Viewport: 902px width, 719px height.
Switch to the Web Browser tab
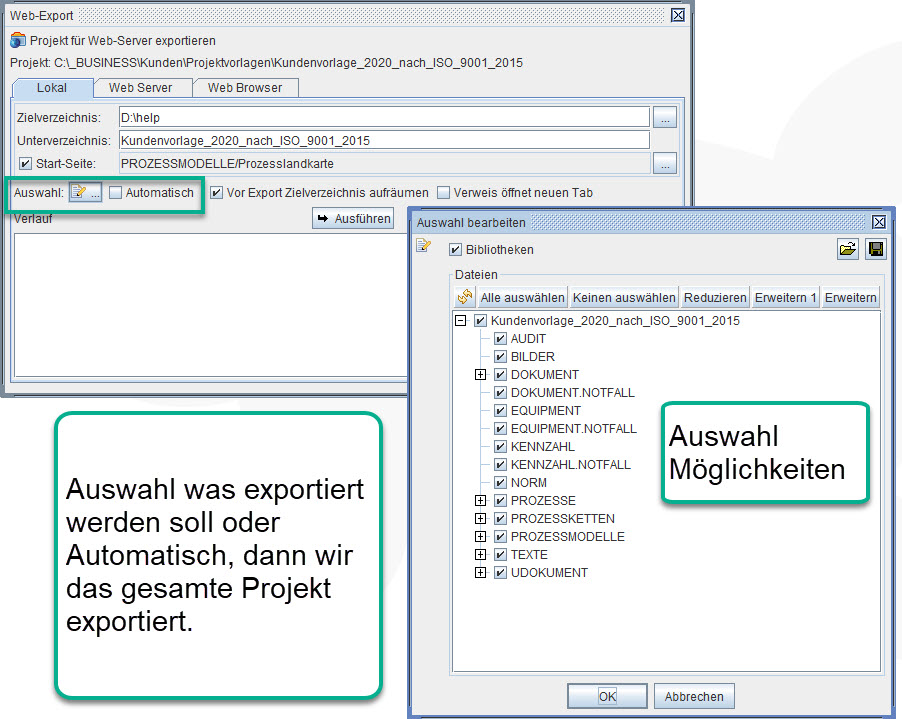click(x=246, y=87)
